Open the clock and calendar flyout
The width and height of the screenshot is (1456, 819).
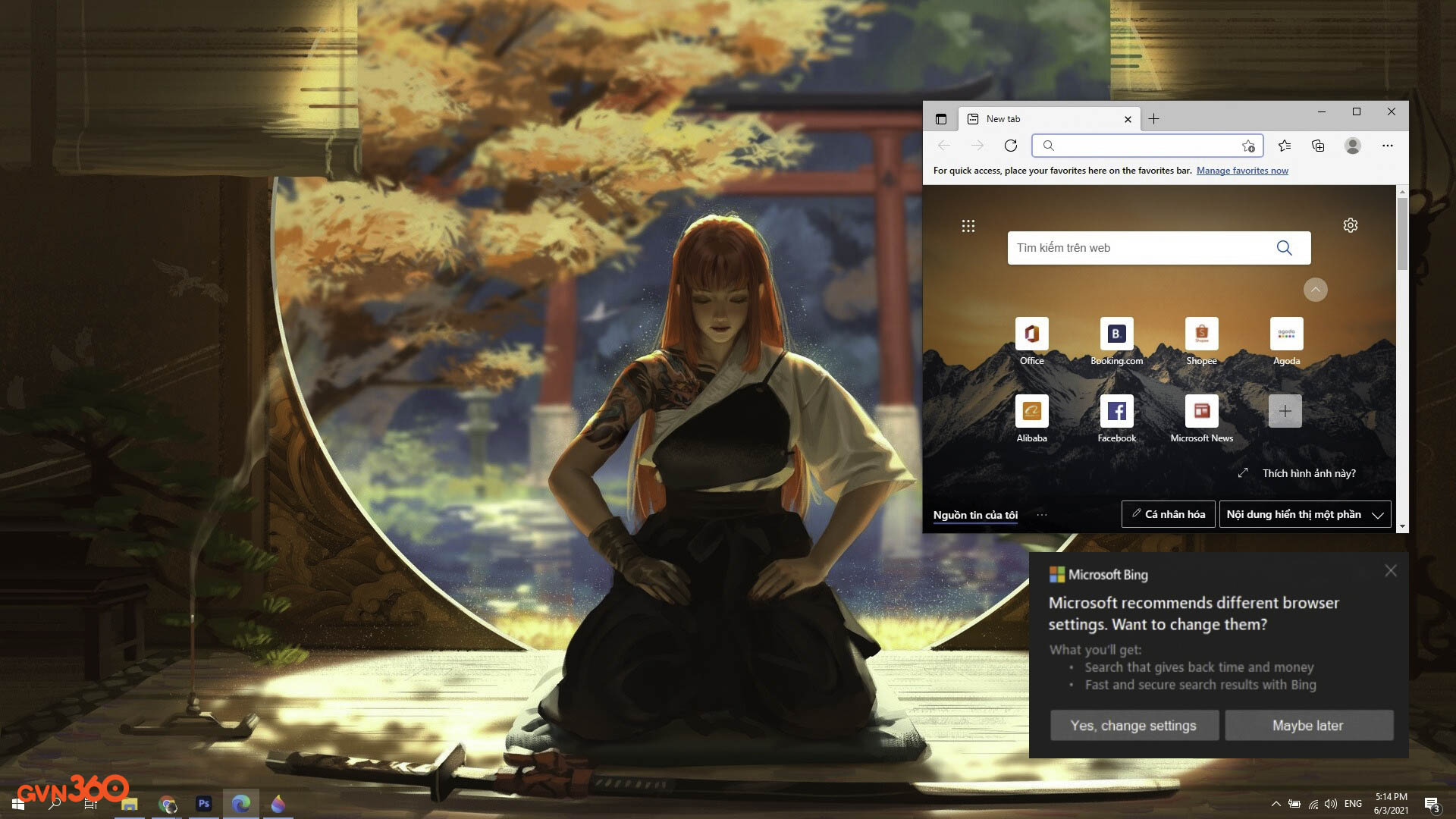[x=1391, y=804]
